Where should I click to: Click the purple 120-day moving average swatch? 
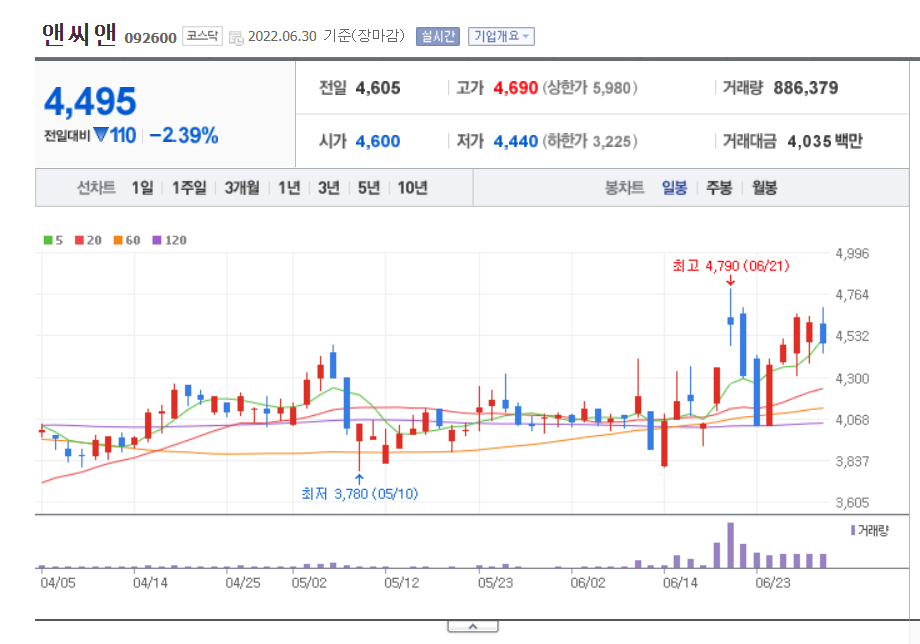(157, 240)
